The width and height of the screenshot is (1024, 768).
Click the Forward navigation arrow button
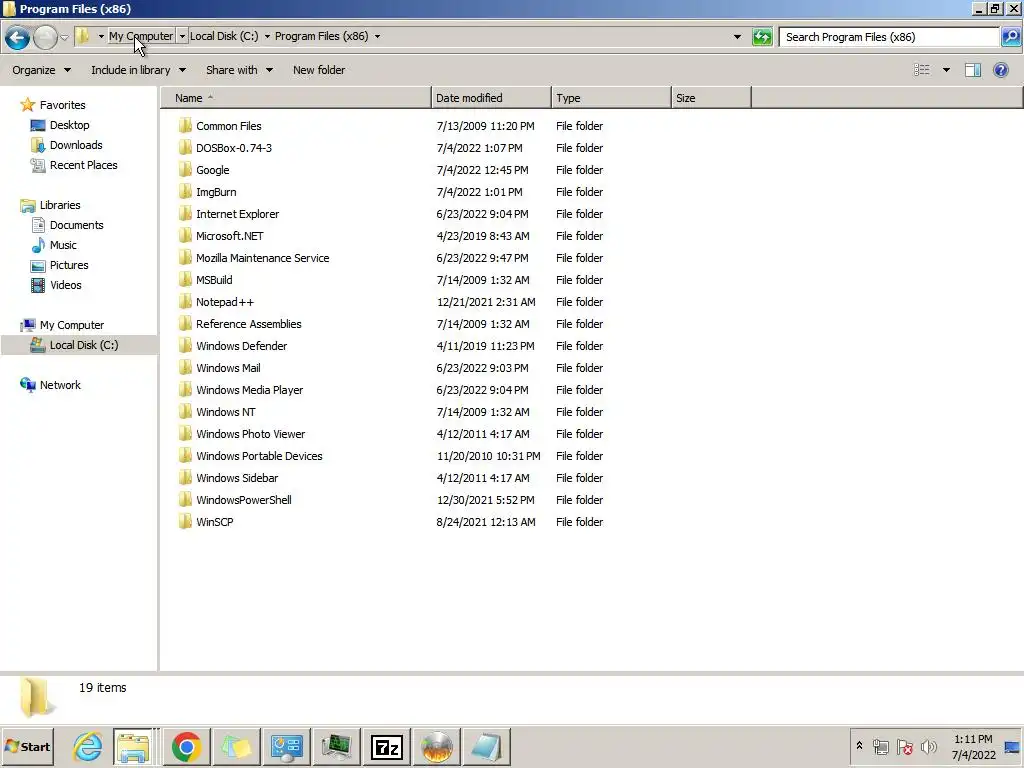coord(45,37)
